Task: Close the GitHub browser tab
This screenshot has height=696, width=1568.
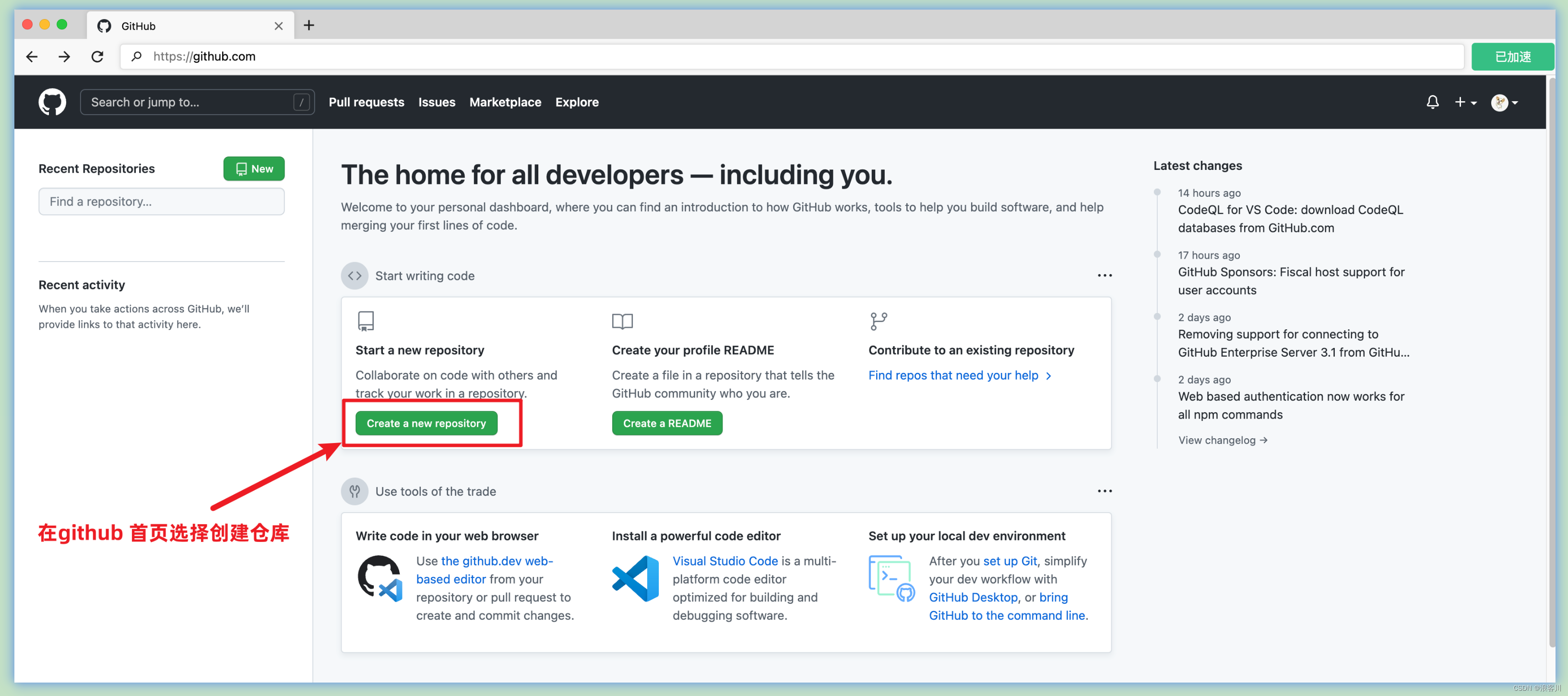Action: coord(278,26)
